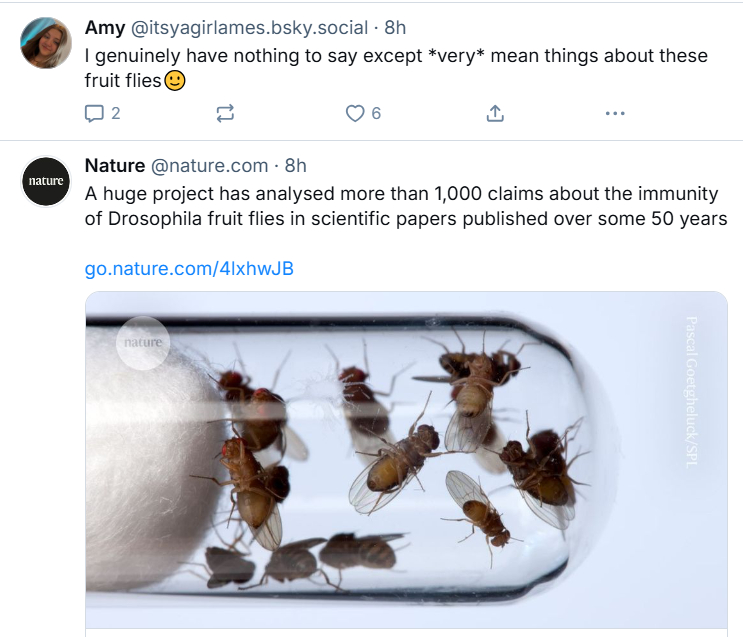
Task: Click the 8h timestamp on Amy's post
Action: 395,27
